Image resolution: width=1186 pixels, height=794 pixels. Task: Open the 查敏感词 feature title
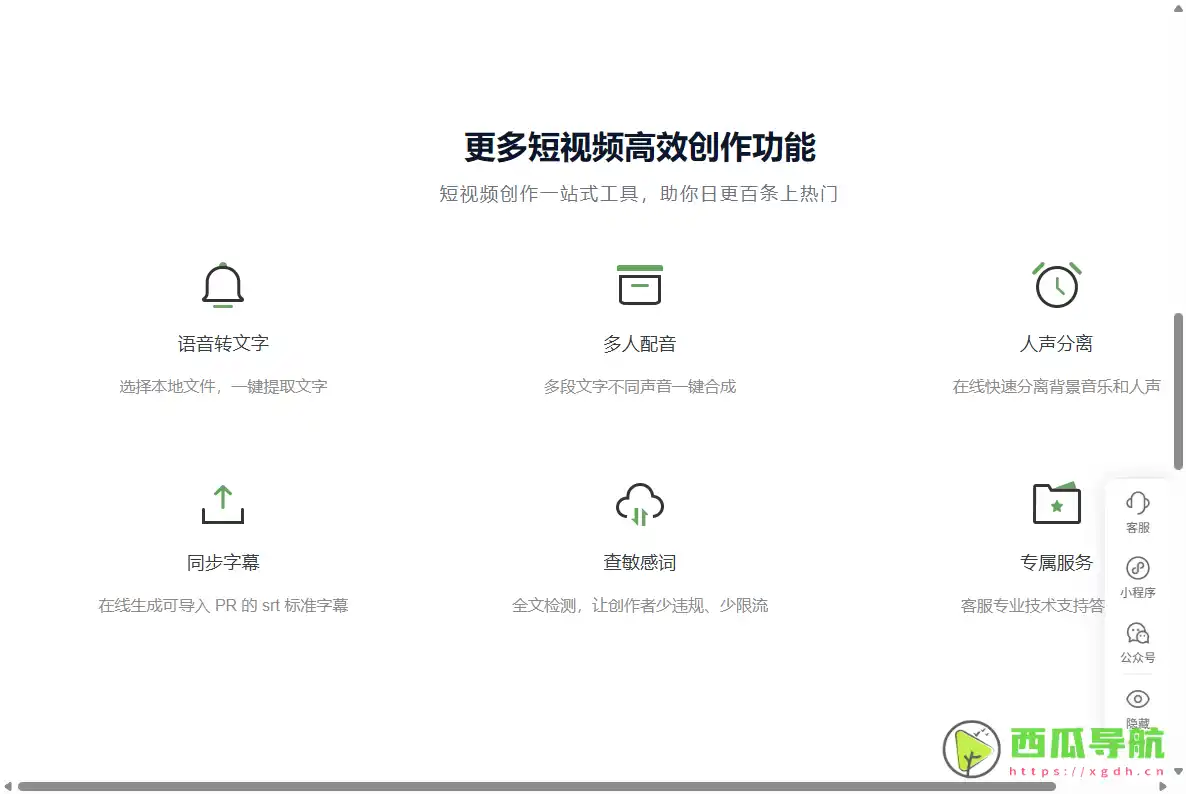tap(640, 563)
